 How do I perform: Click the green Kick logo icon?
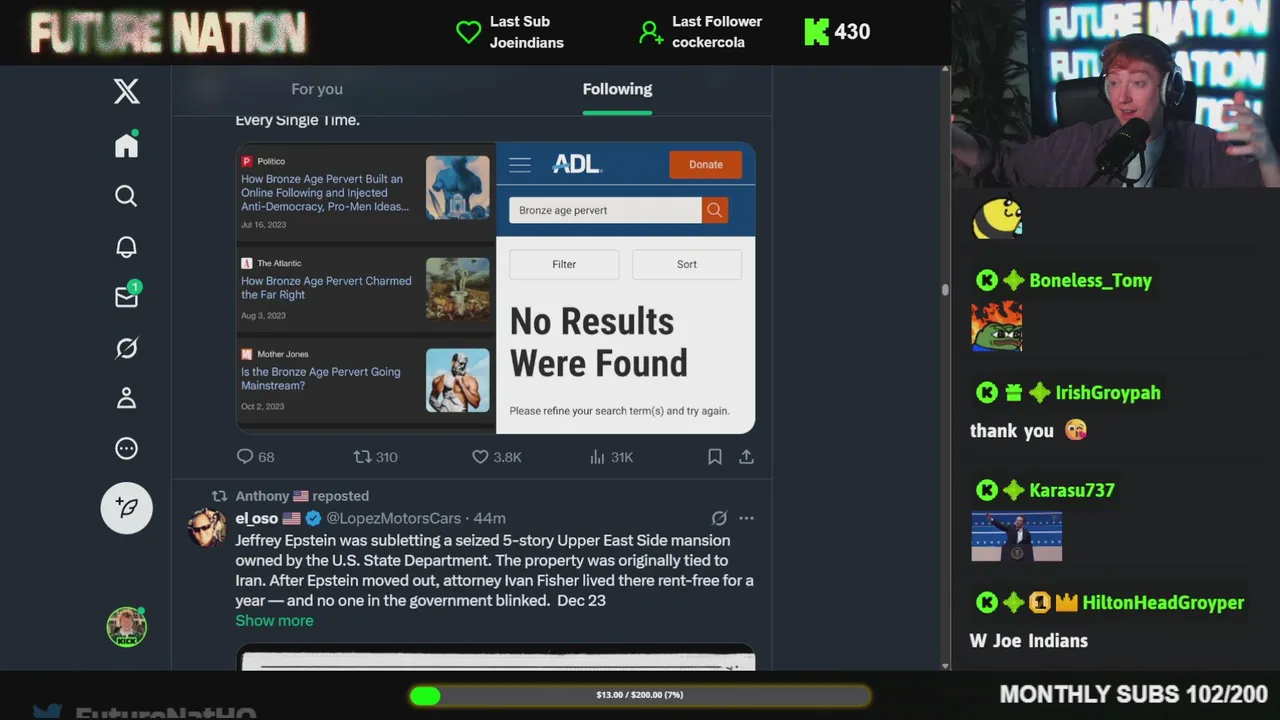[817, 32]
